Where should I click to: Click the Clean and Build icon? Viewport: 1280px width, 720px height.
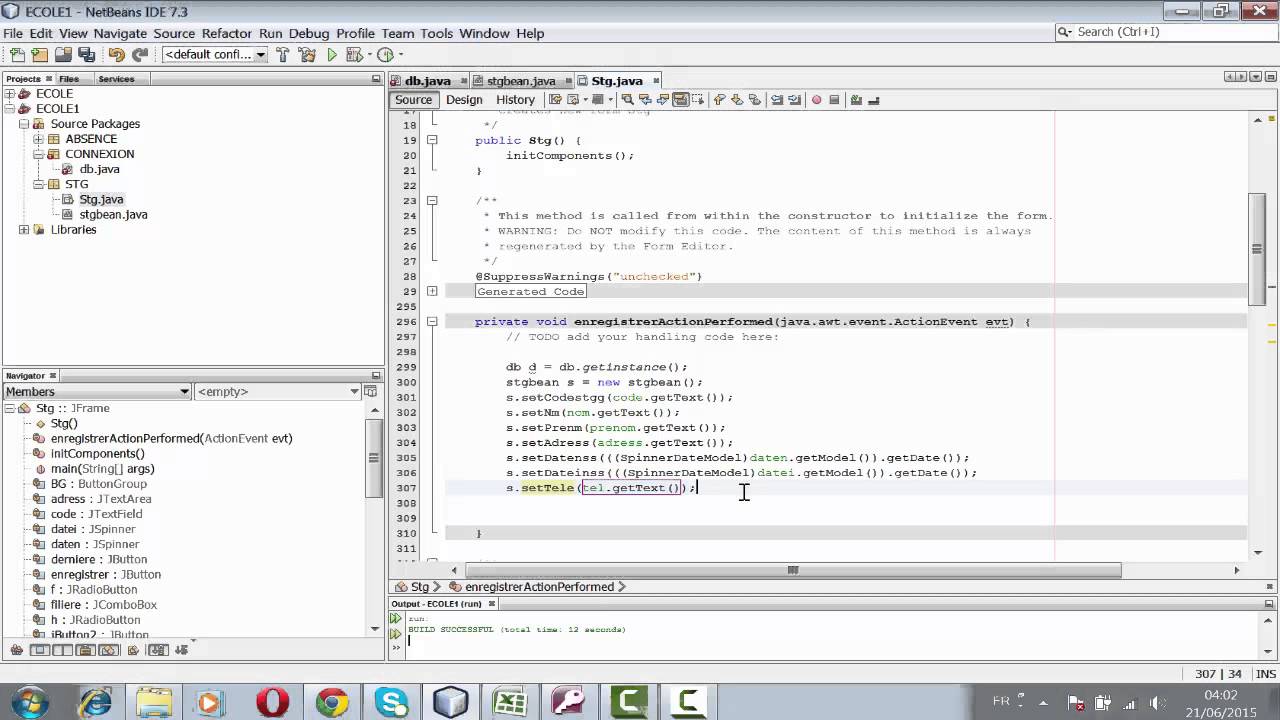[x=307, y=55]
